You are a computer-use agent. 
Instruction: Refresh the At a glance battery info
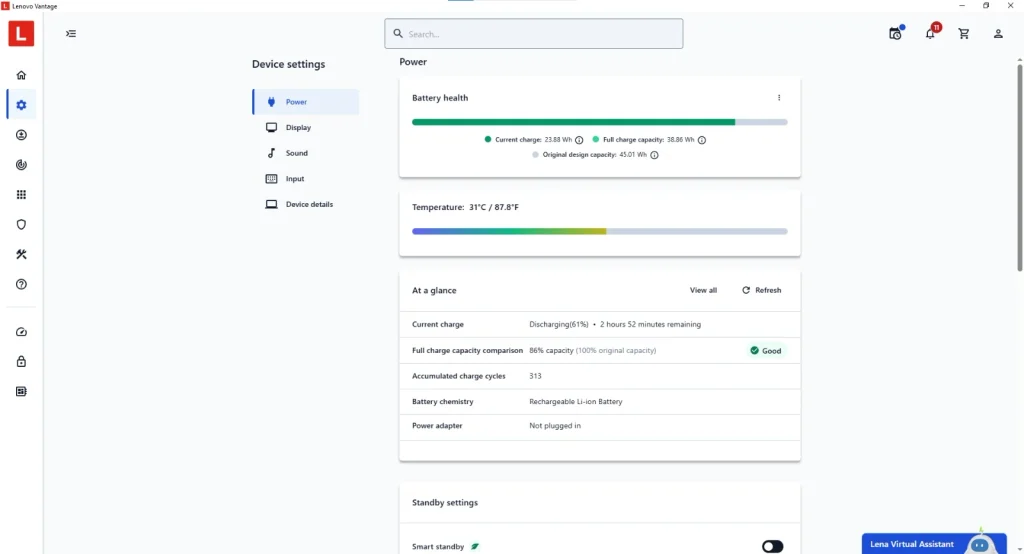coord(761,290)
